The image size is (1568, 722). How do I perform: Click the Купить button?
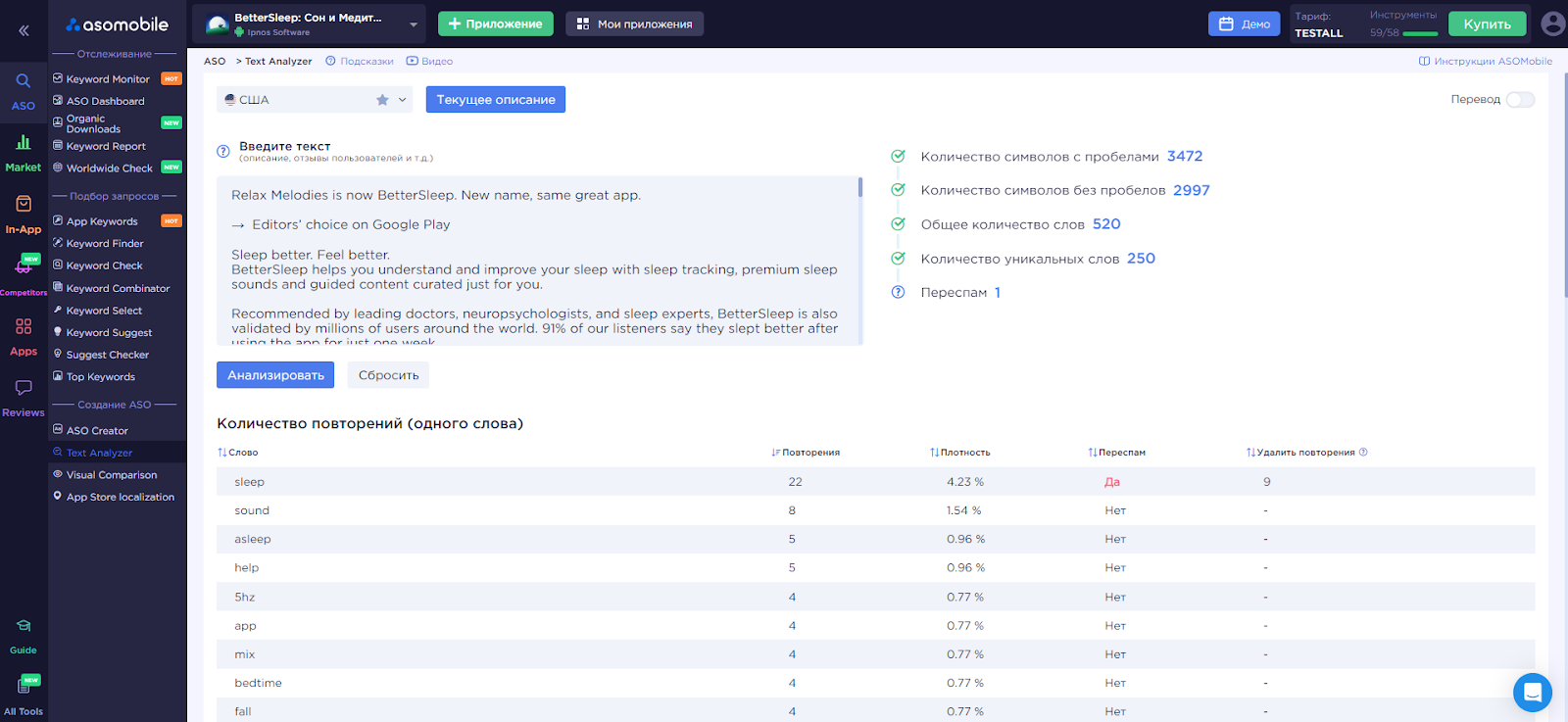pyautogui.click(x=1487, y=24)
